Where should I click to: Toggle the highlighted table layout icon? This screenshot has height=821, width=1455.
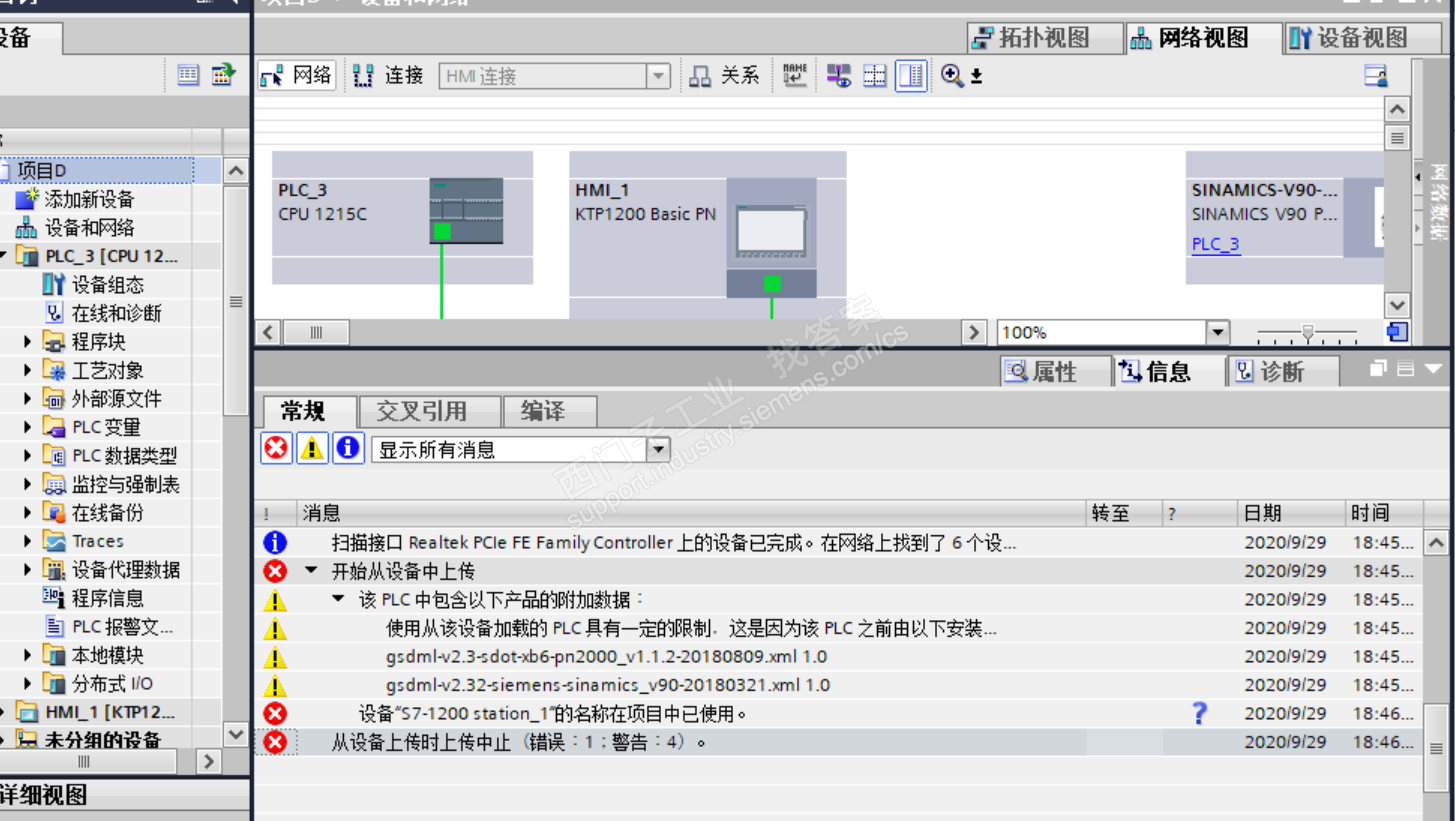911,75
